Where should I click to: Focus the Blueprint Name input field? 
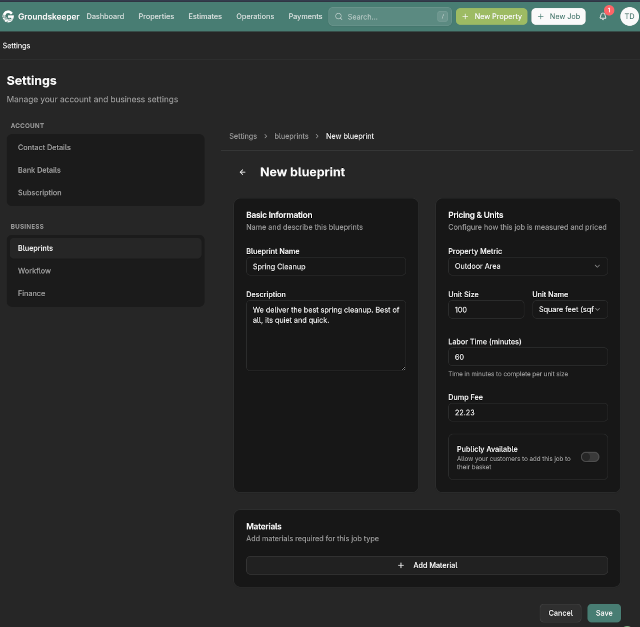click(325, 267)
